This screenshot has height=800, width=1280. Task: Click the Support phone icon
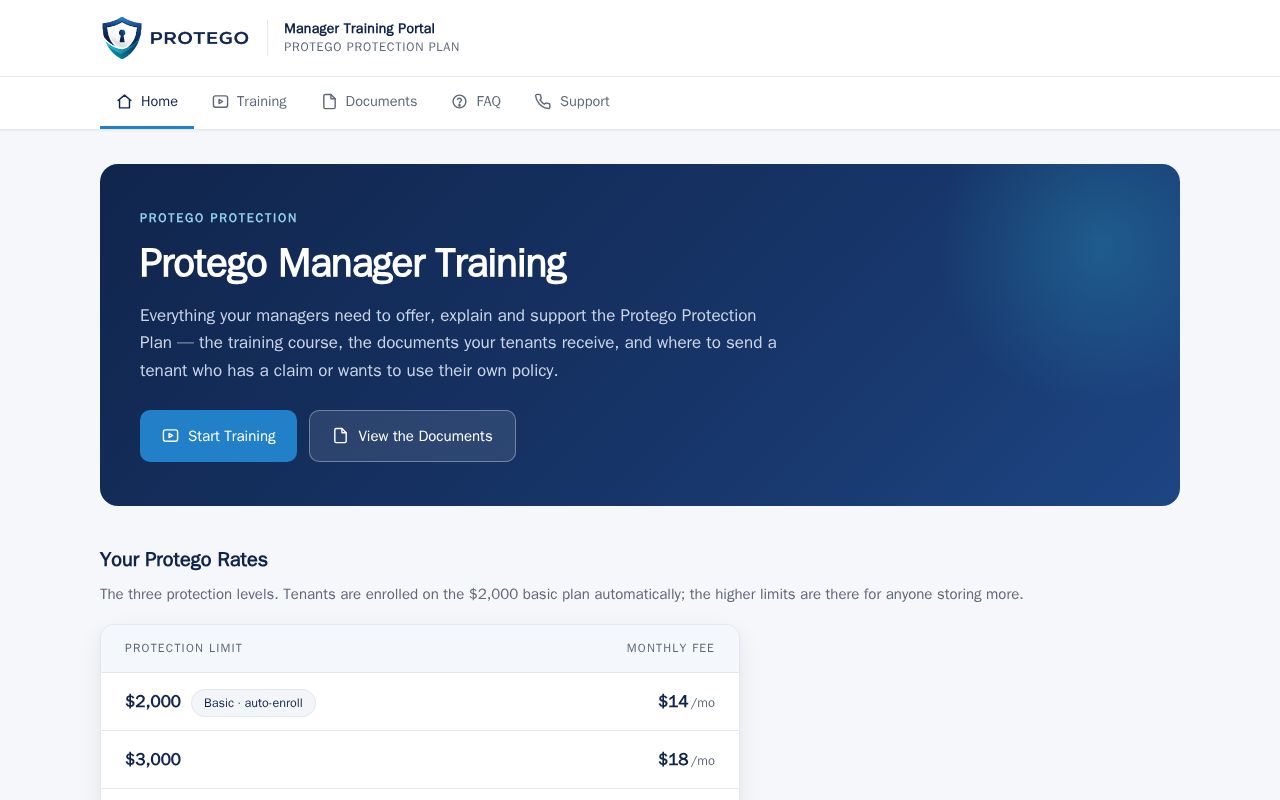coord(543,102)
